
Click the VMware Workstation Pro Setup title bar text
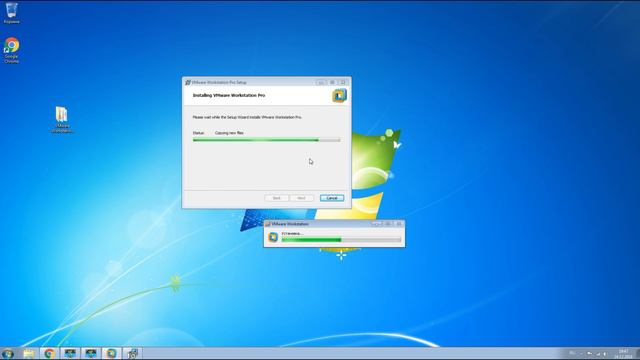[219, 82]
